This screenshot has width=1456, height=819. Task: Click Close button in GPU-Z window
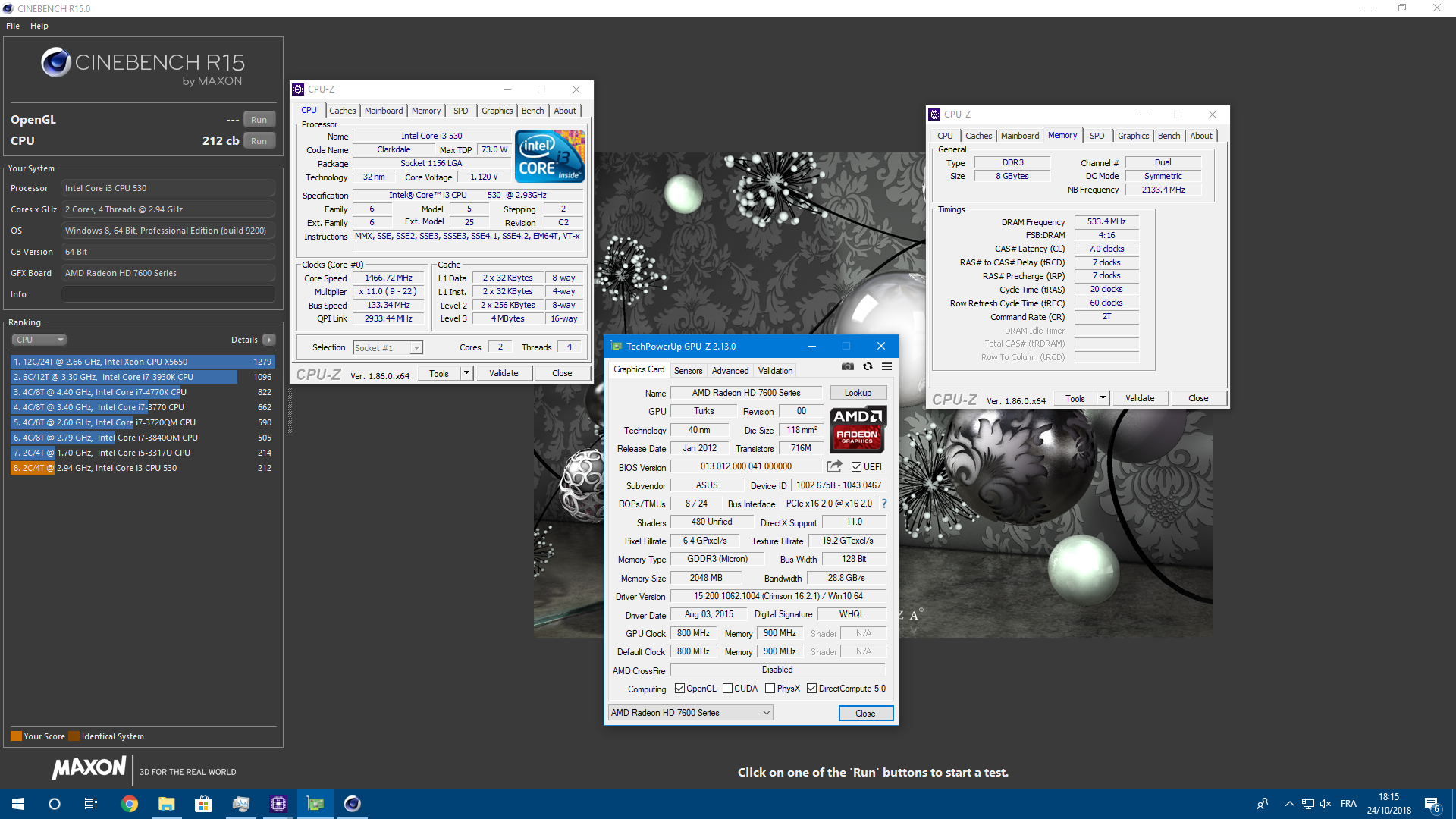865,714
